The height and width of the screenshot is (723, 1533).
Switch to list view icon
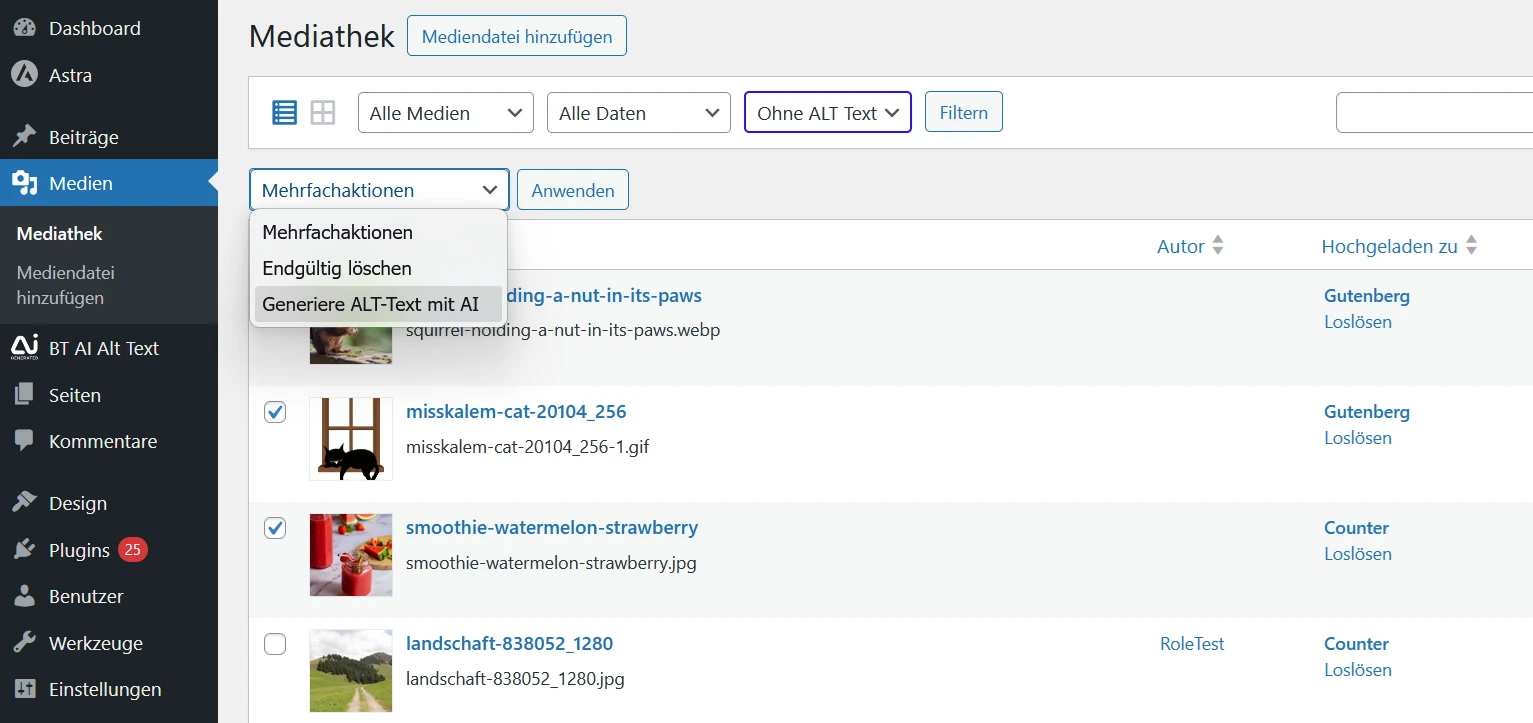click(x=285, y=113)
